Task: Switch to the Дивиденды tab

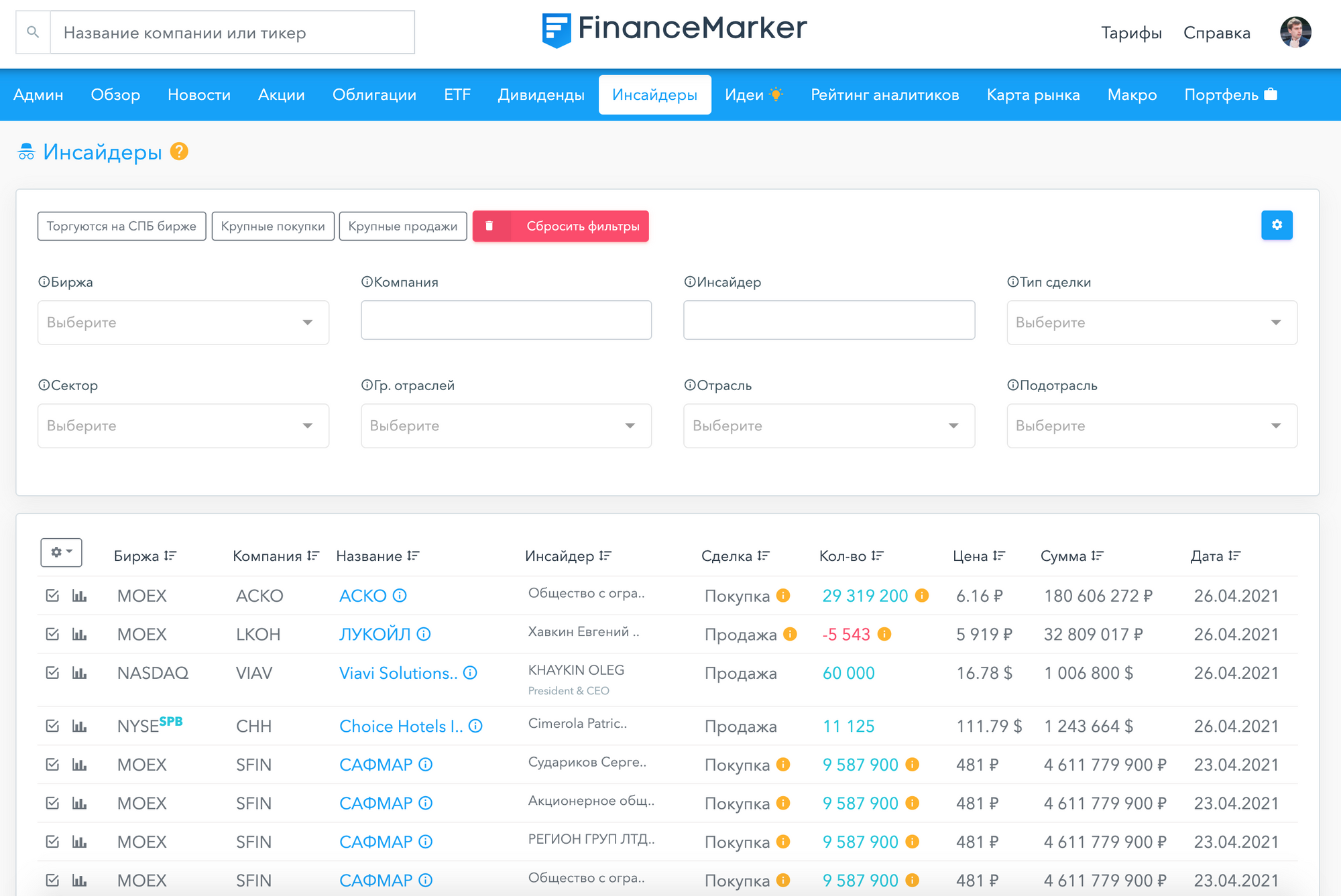Action: [x=541, y=94]
